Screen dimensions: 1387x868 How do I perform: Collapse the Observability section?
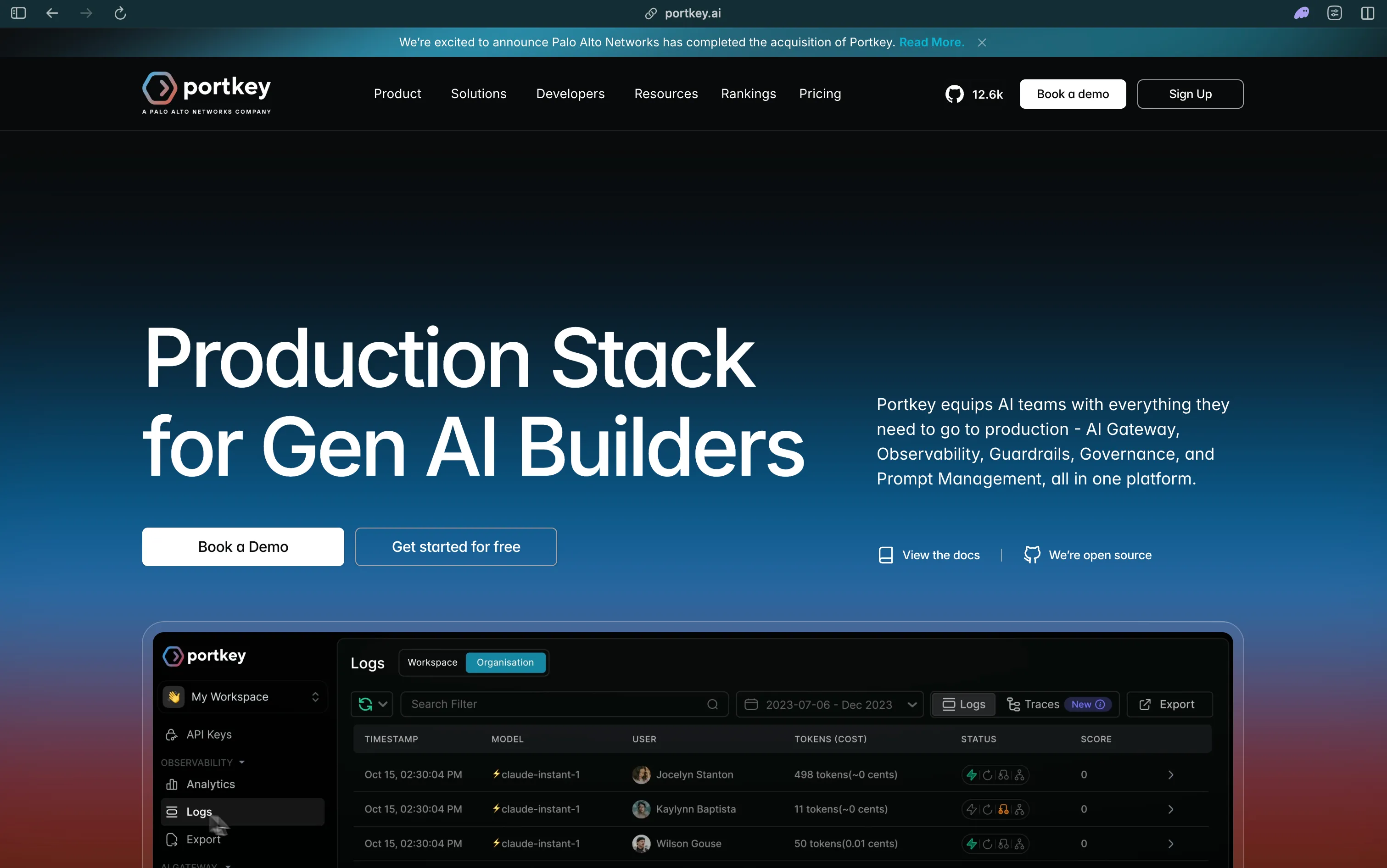point(202,762)
